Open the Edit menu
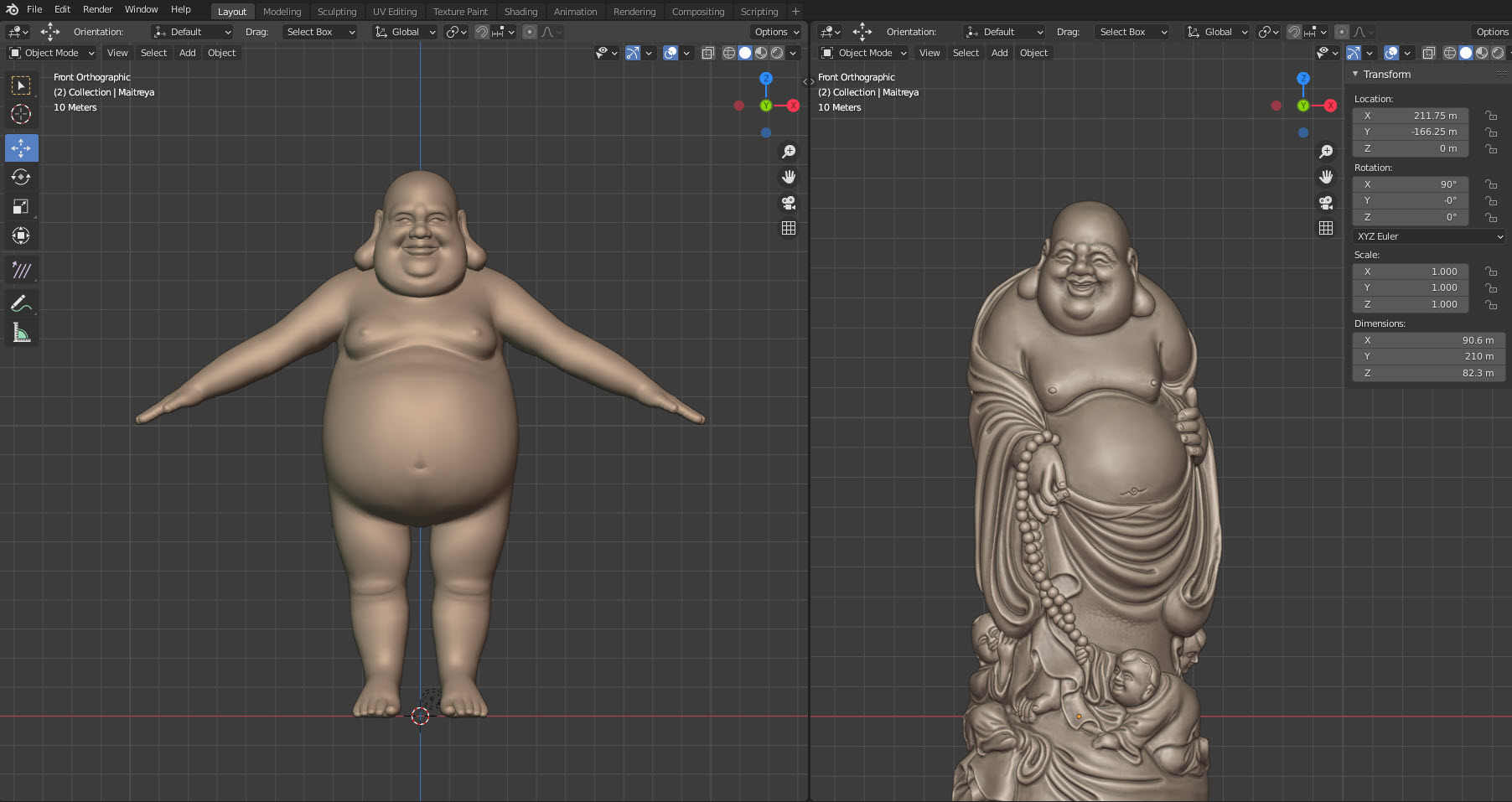This screenshot has height=802, width=1512. coord(63,9)
